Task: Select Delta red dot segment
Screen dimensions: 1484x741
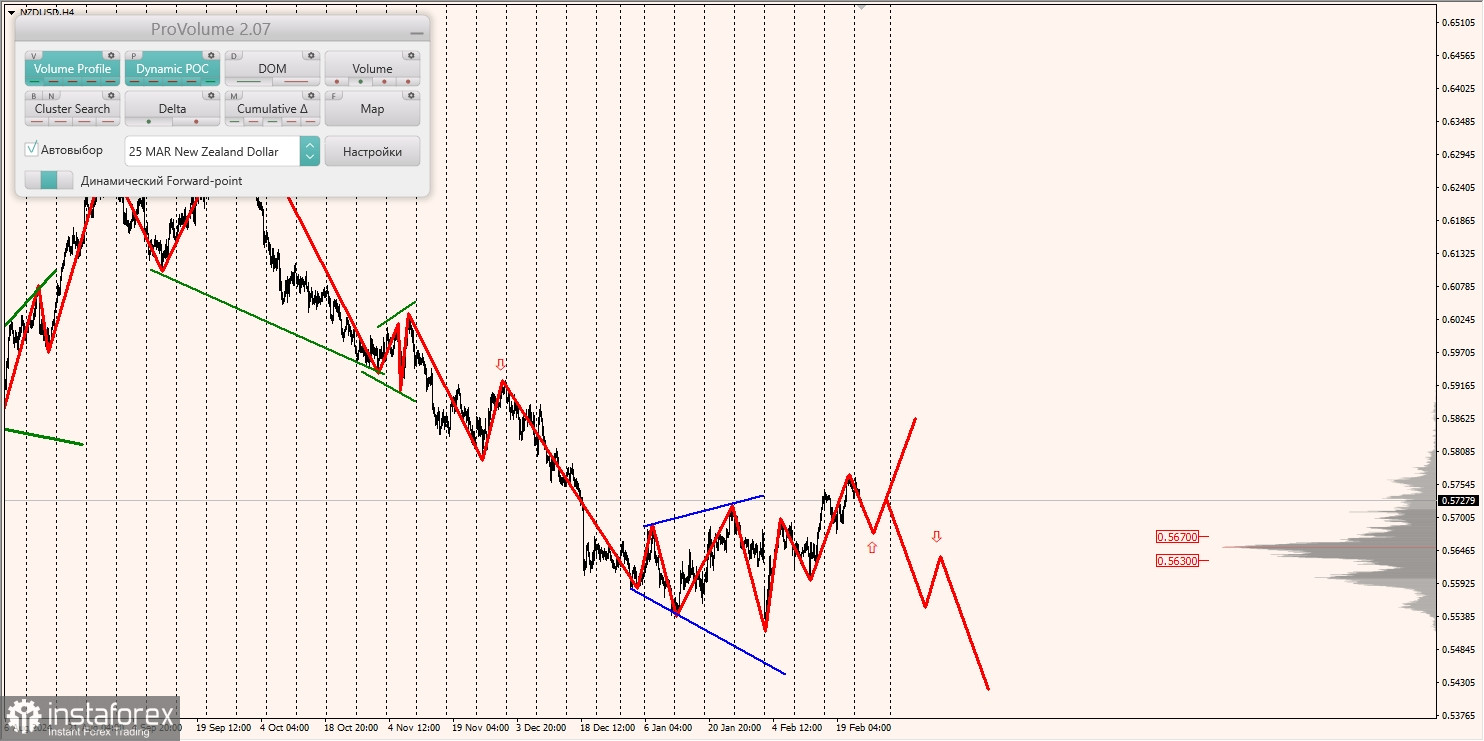Action: point(196,121)
